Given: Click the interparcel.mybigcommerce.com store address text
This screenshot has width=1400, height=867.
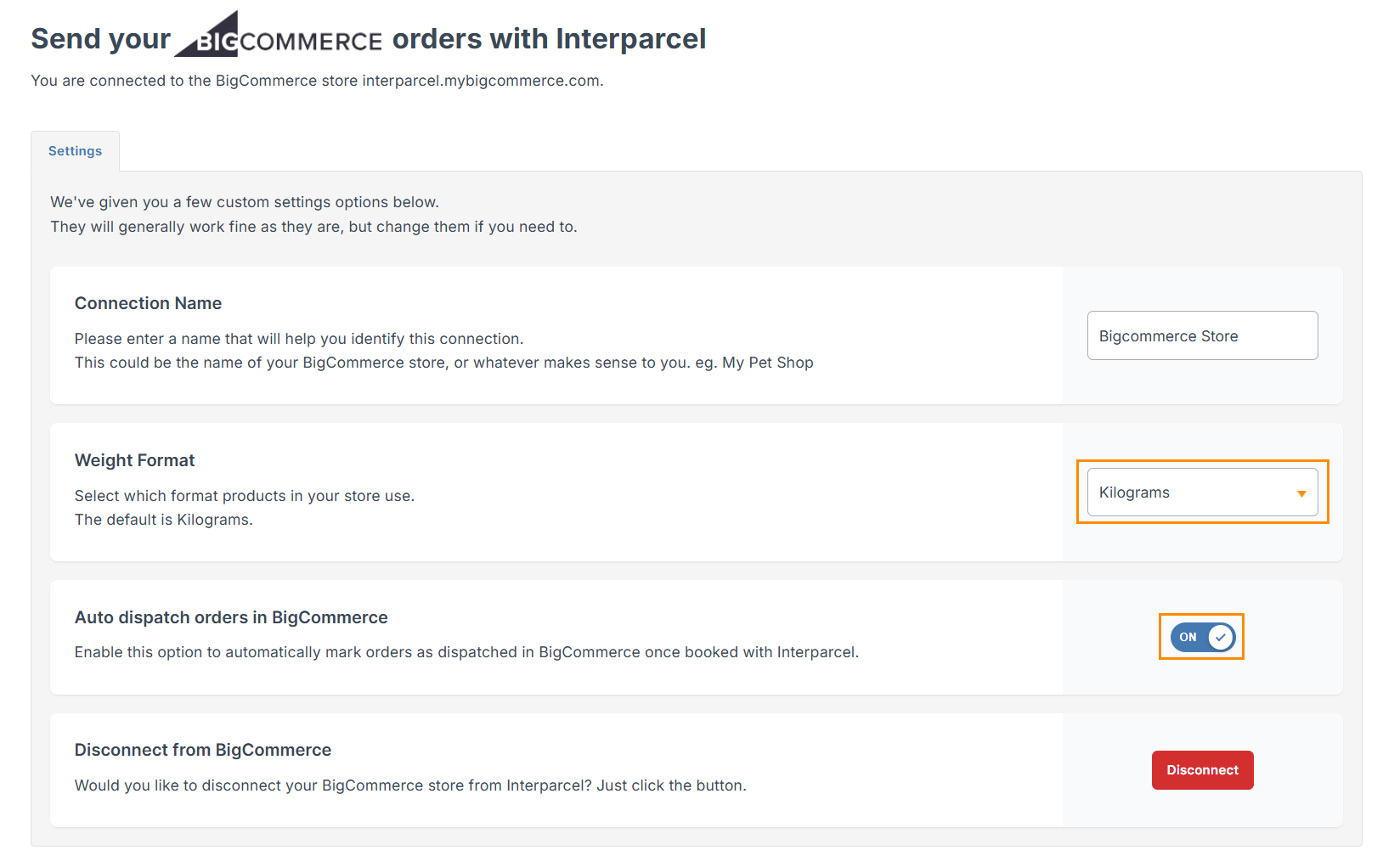Looking at the screenshot, I should [481, 81].
